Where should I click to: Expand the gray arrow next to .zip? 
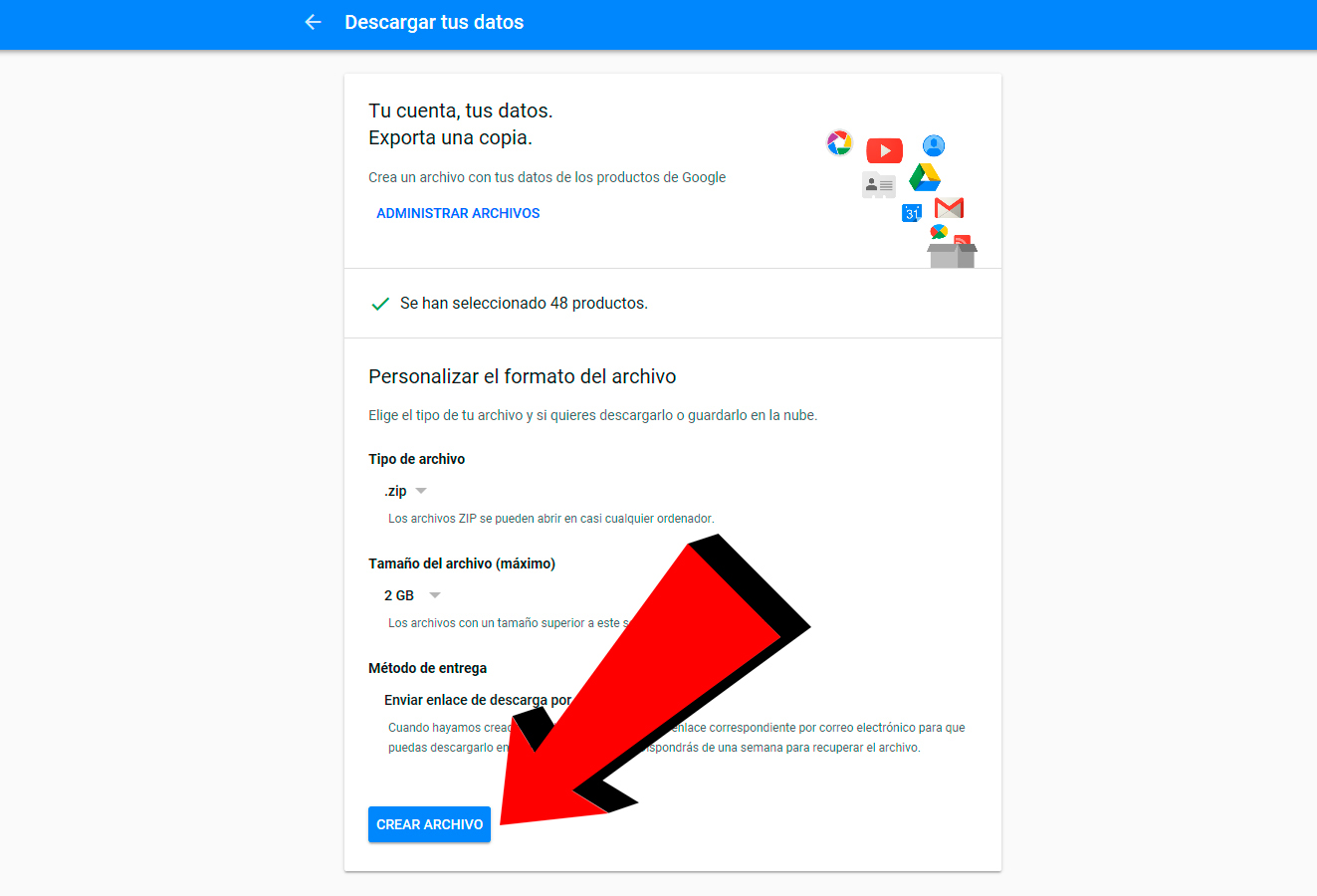[x=420, y=490]
